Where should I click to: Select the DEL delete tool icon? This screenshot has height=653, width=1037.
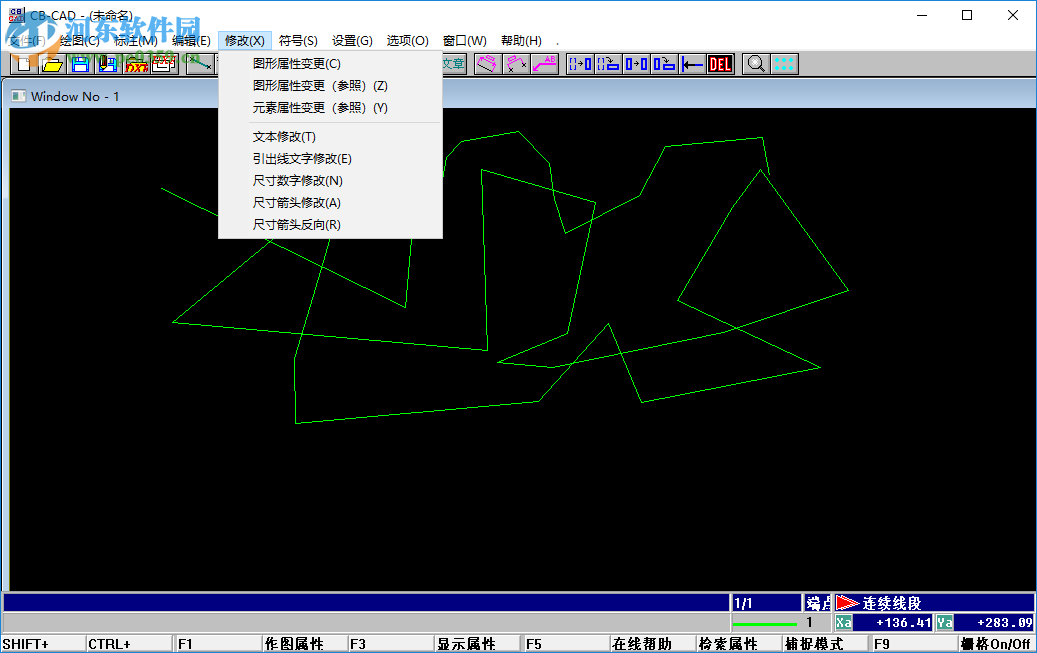721,63
